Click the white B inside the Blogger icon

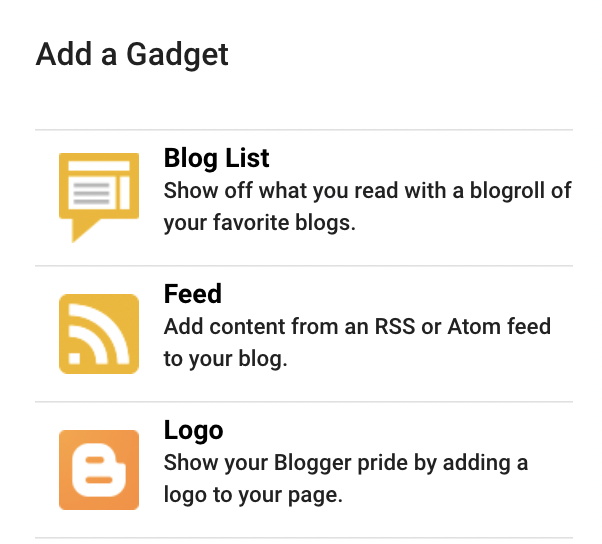coord(99,470)
